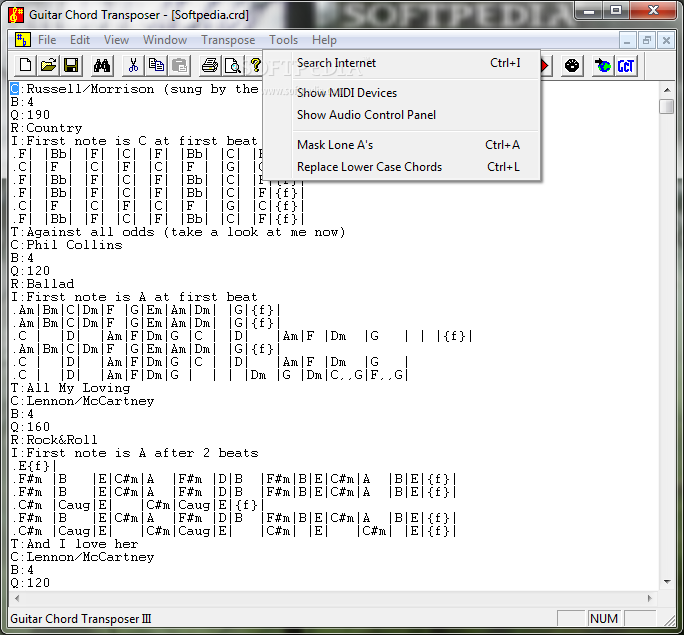Open the File menu
The height and width of the screenshot is (635, 684).
47,40
